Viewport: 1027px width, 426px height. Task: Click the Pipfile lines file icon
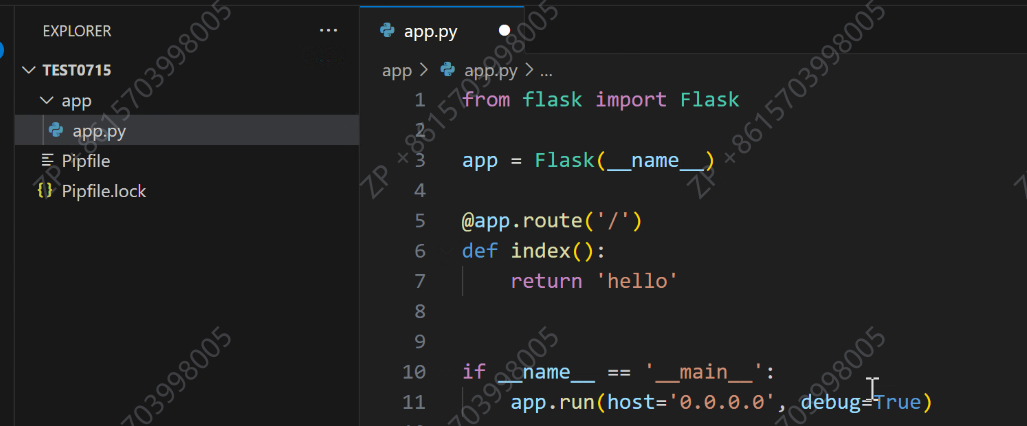coord(47,160)
